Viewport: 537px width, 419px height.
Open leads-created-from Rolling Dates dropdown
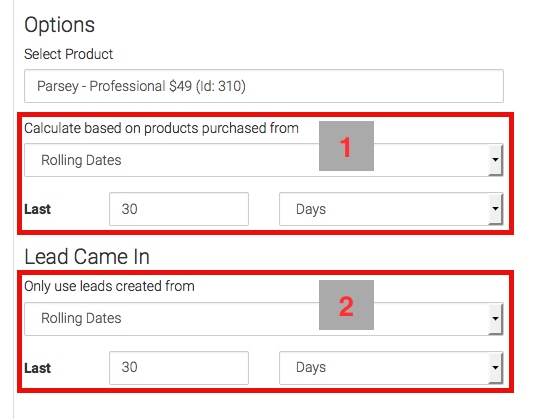click(x=263, y=319)
